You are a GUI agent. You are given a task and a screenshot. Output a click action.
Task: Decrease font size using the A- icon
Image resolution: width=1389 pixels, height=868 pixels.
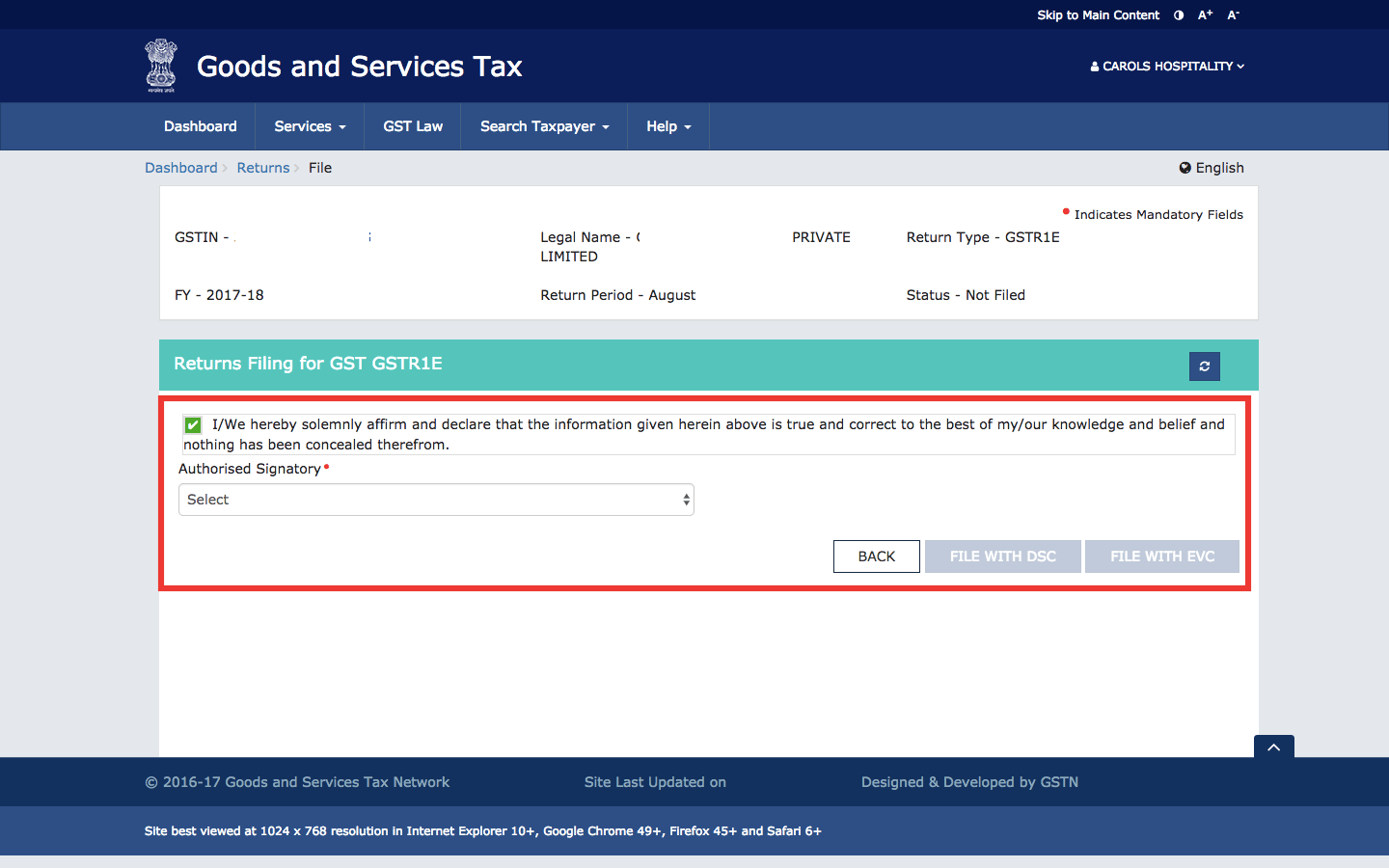pyautogui.click(x=1232, y=14)
